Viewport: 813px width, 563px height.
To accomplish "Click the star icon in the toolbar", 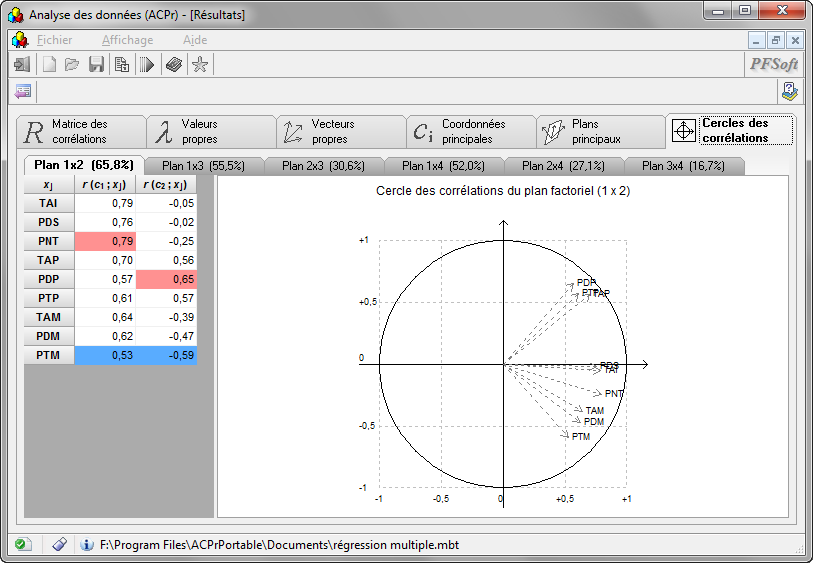I will 200,65.
